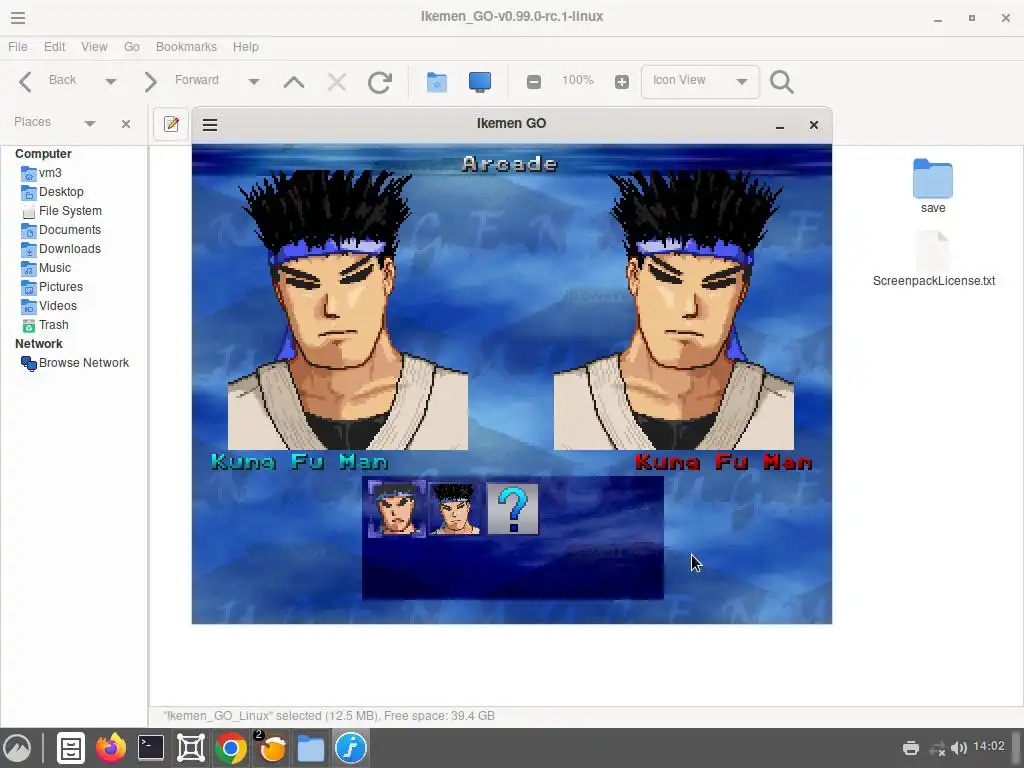Switch to Ikemen GO in the taskbar
Screen dimensions: 1024x768
pyautogui.click(x=351, y=748)
